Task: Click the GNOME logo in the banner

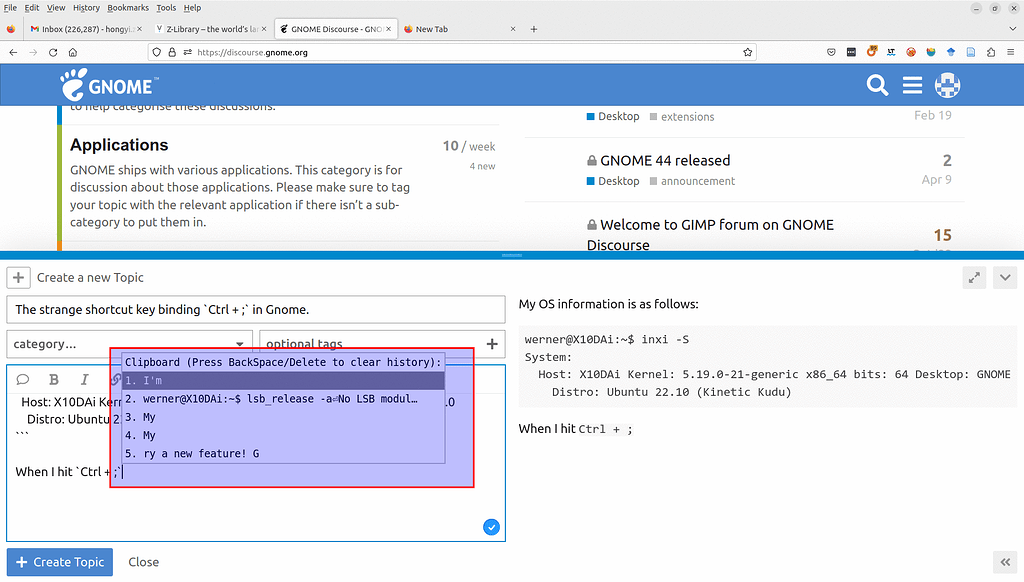Action: (x=108, y=85)
